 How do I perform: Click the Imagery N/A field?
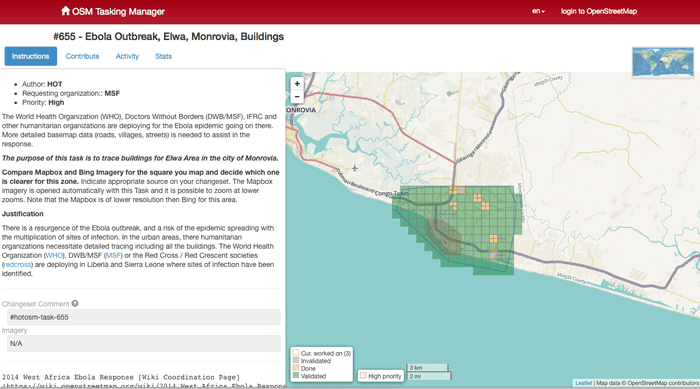[144, 343]
